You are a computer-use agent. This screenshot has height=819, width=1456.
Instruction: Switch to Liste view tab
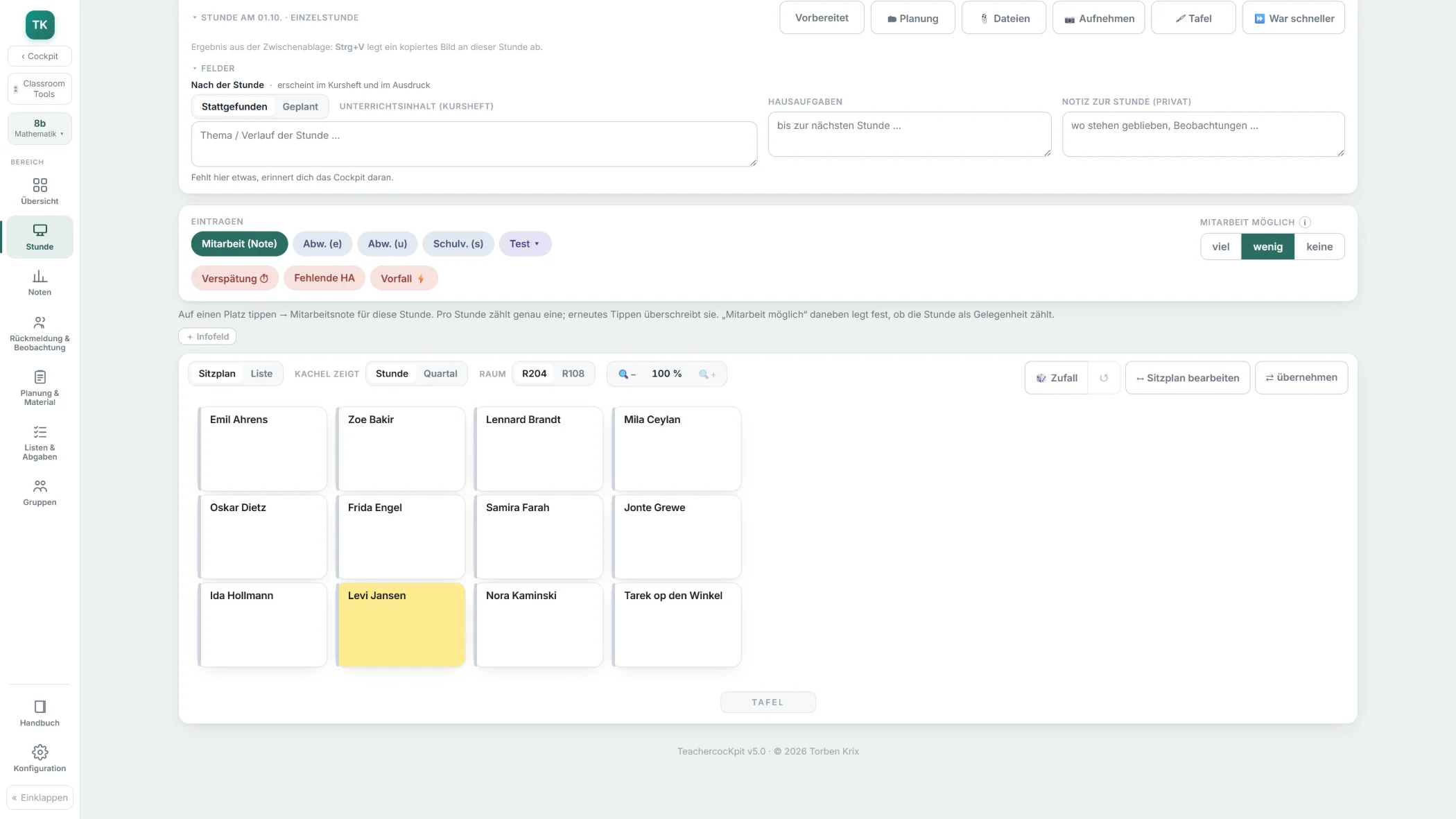261,374
